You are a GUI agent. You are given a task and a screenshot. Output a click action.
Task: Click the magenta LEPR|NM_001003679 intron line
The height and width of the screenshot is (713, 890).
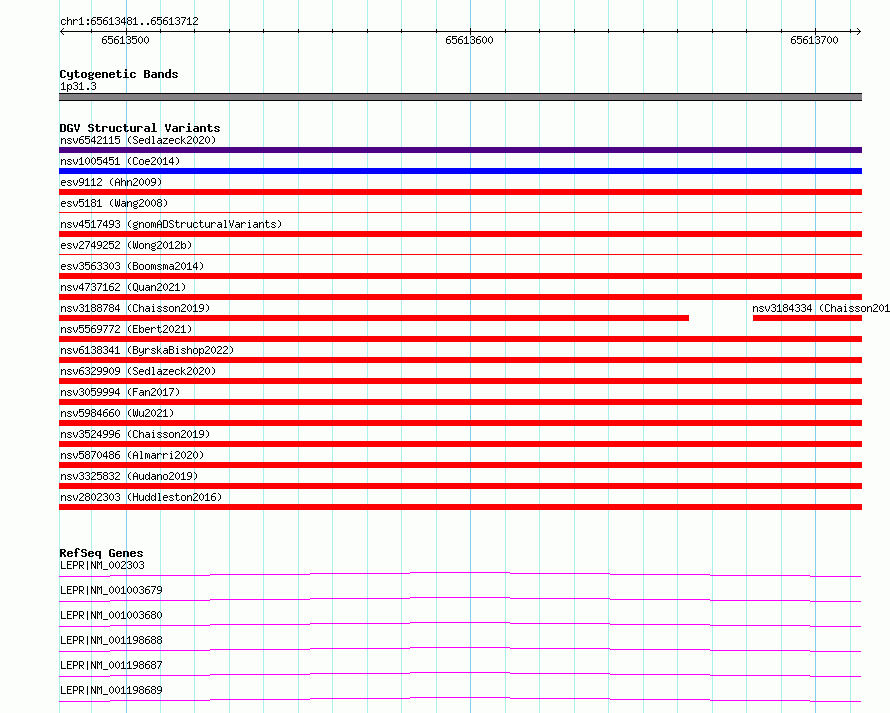pos(460,599)
